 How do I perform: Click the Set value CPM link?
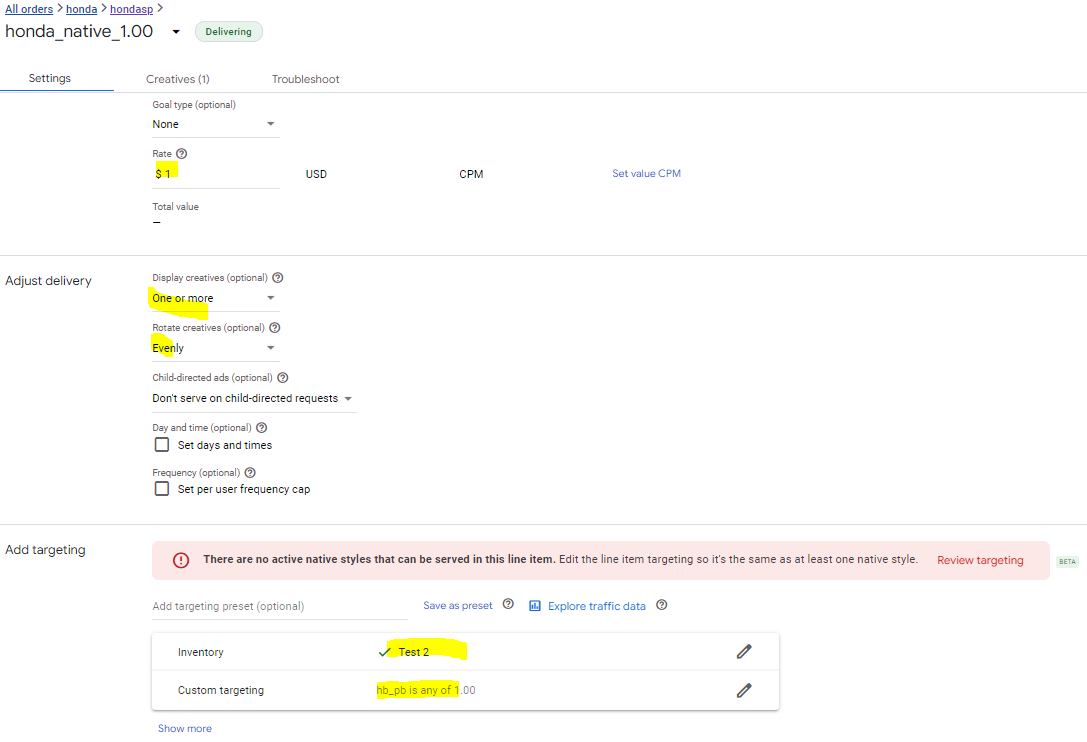pos(646,174)
